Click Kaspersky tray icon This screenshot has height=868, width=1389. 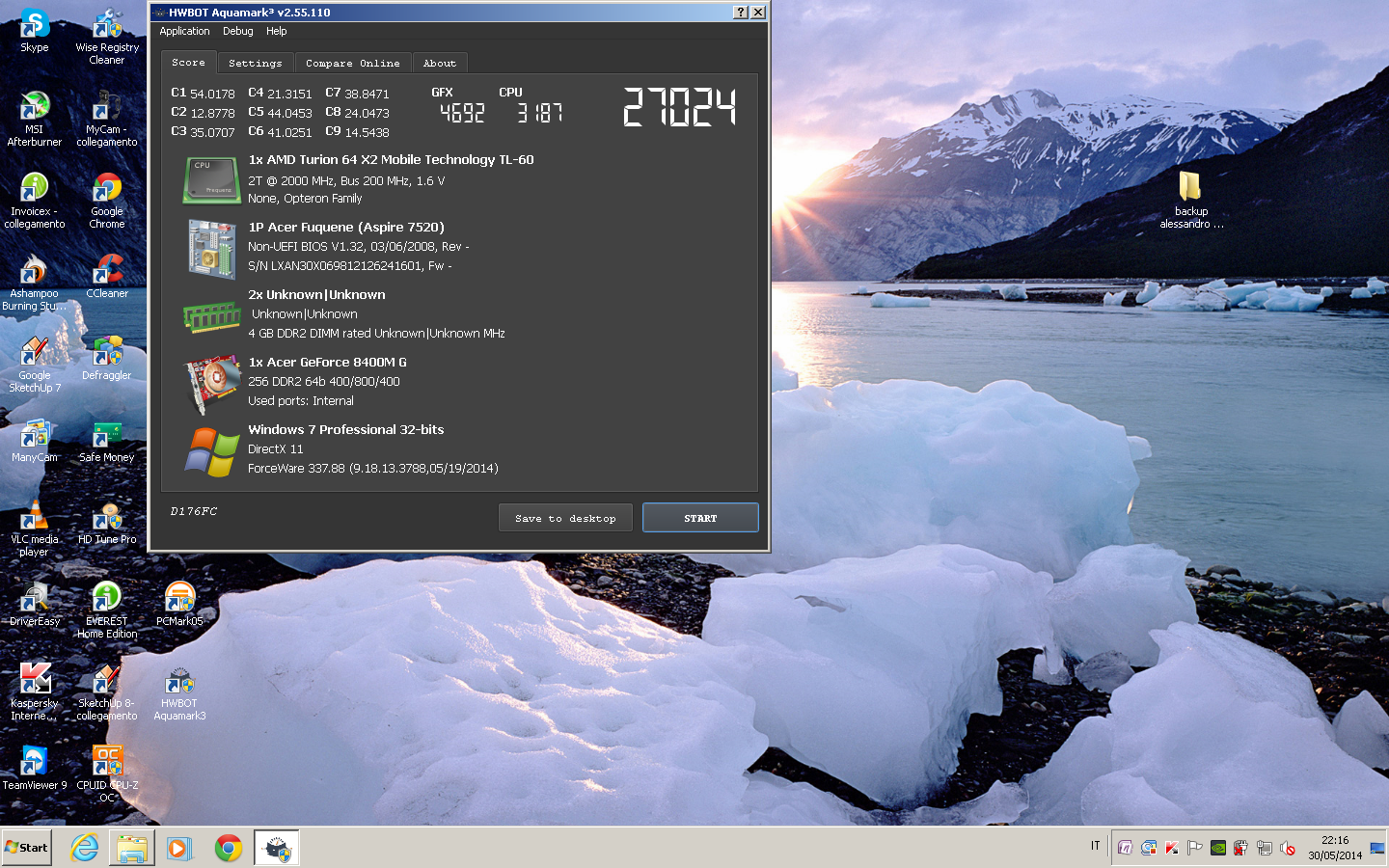(1172, 848)
